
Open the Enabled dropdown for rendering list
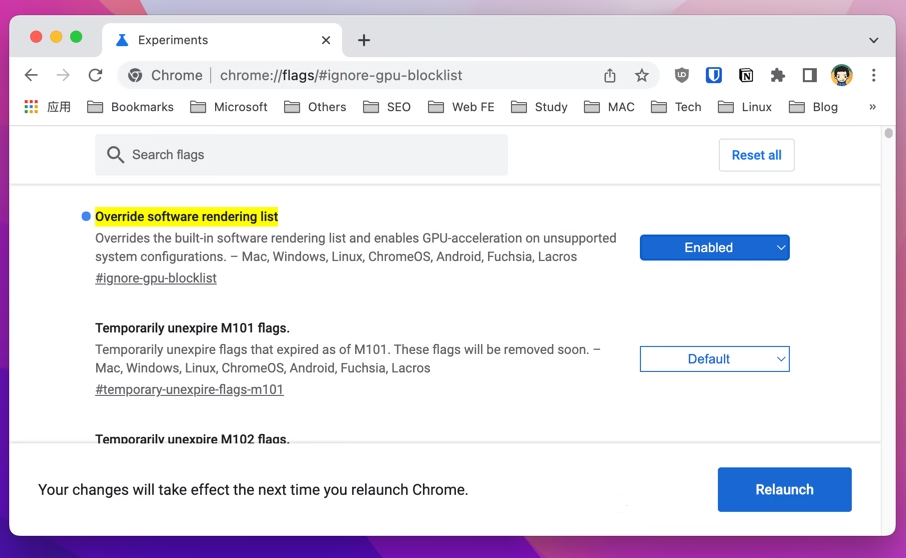pos(714,247)
